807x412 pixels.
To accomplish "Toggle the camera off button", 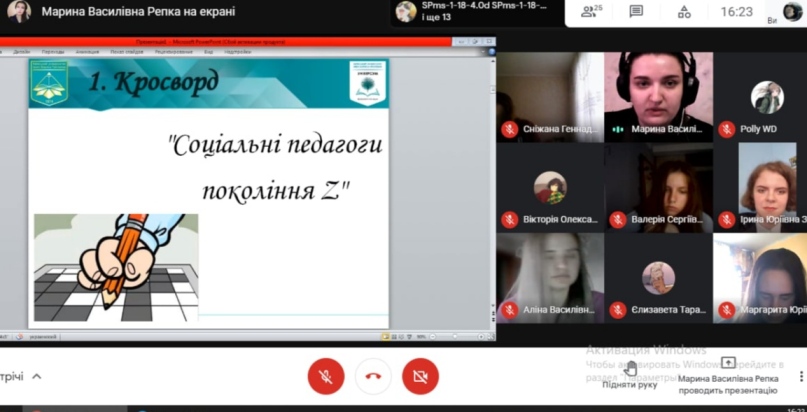I will [420, 377].
